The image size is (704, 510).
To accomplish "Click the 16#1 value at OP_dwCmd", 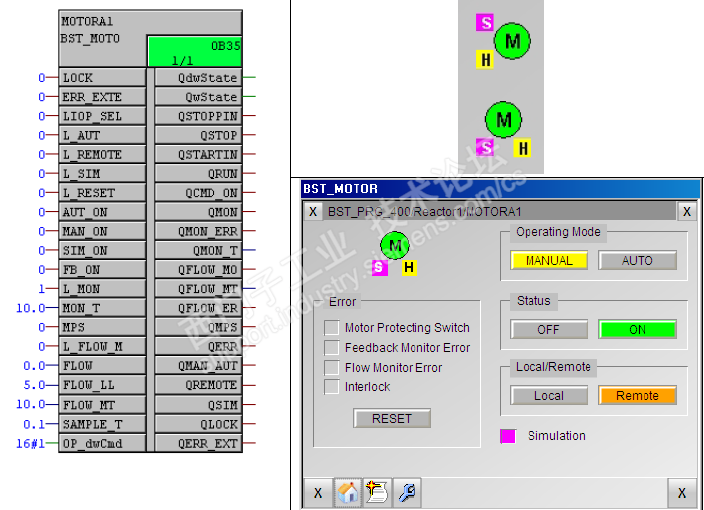I will pos(31,443).
